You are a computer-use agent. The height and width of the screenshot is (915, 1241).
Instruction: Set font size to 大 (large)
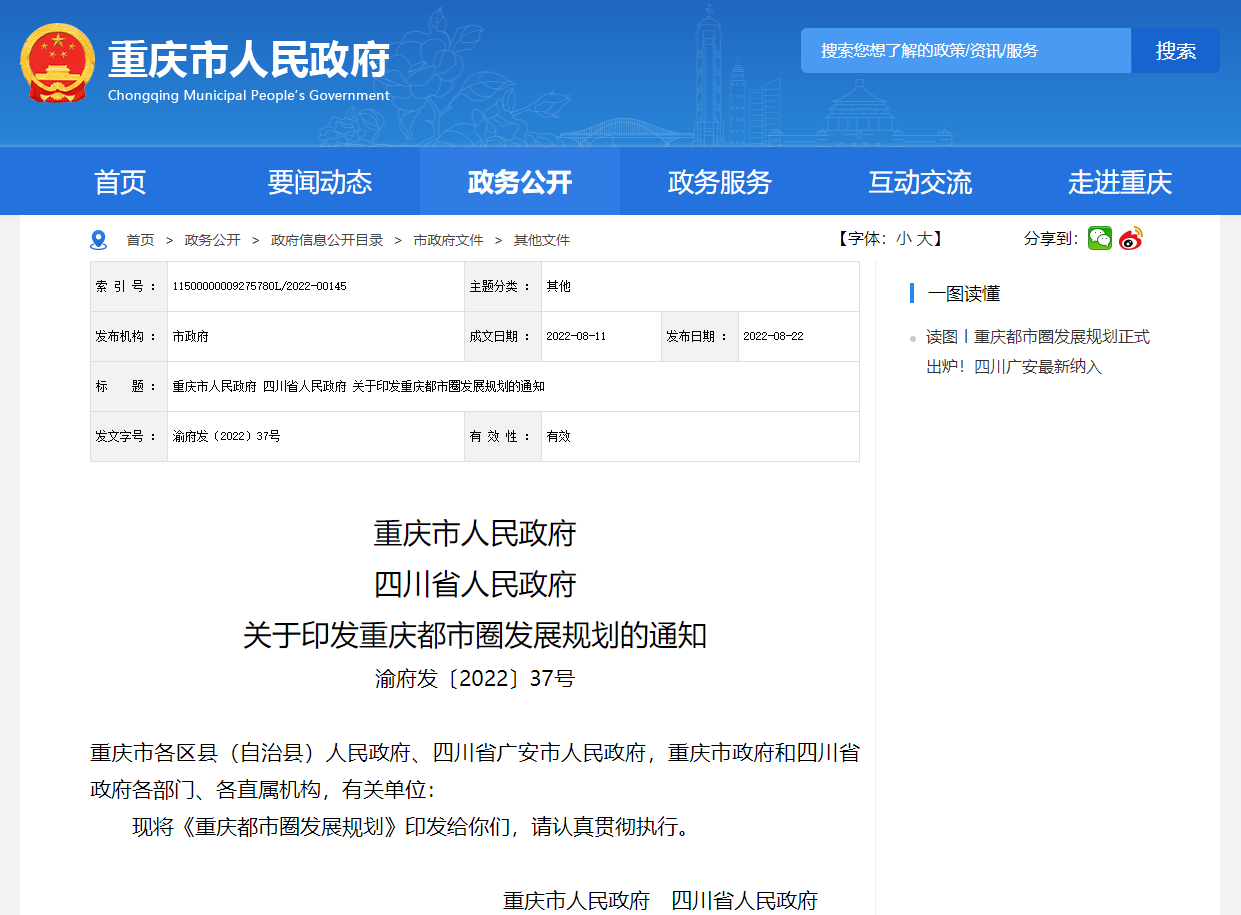tap(924, 239)
